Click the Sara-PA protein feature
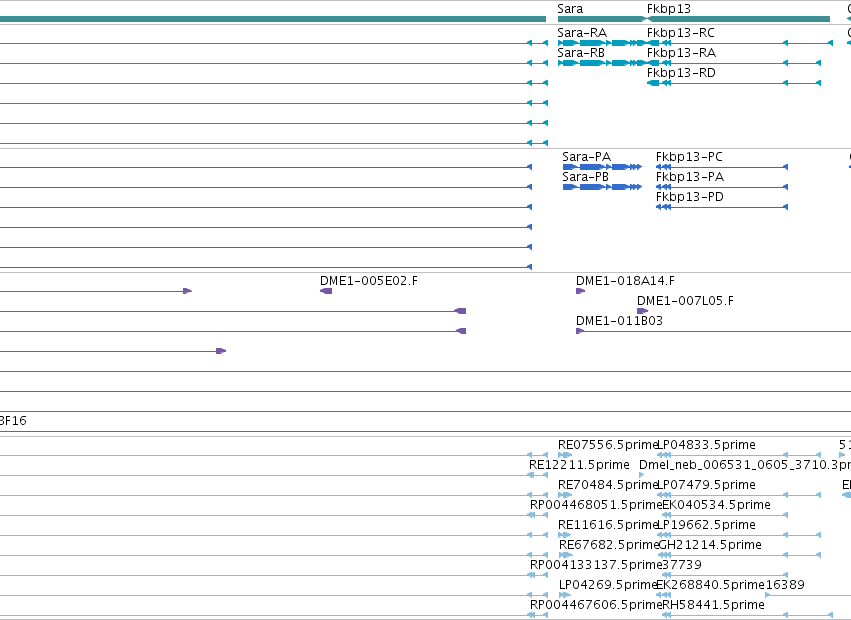The image size is (851, 620). pyautogui.click(x=586, y=157)
